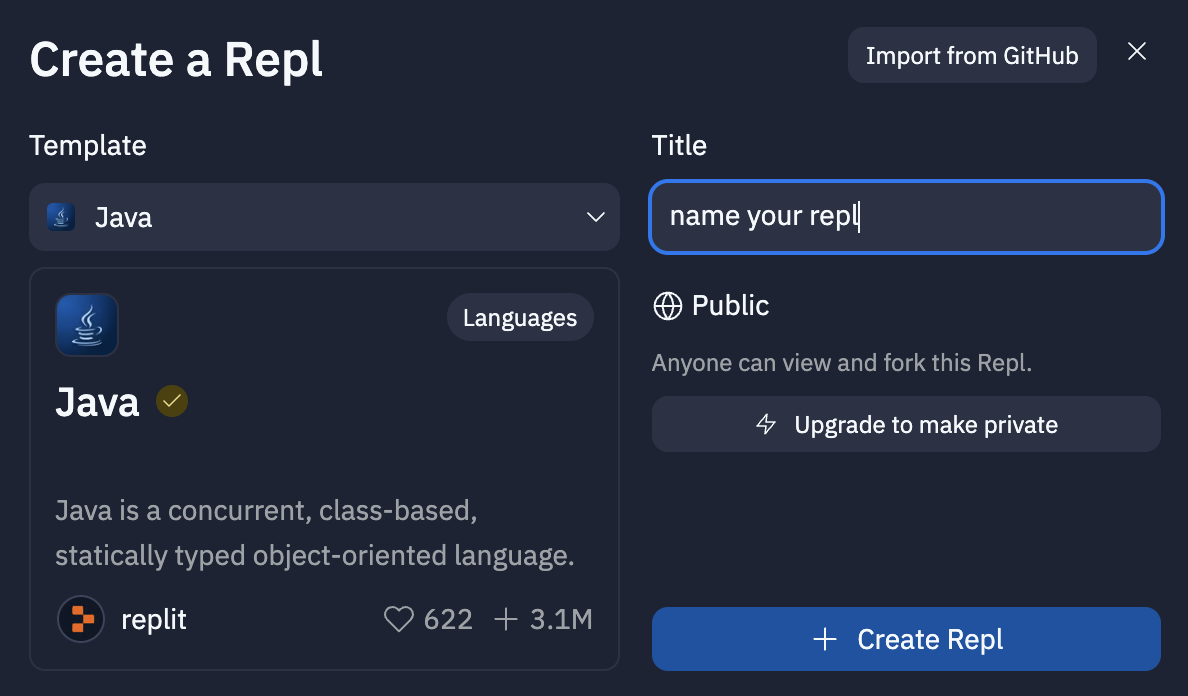Click Import from GitHub button

click(x=972, y=55)
